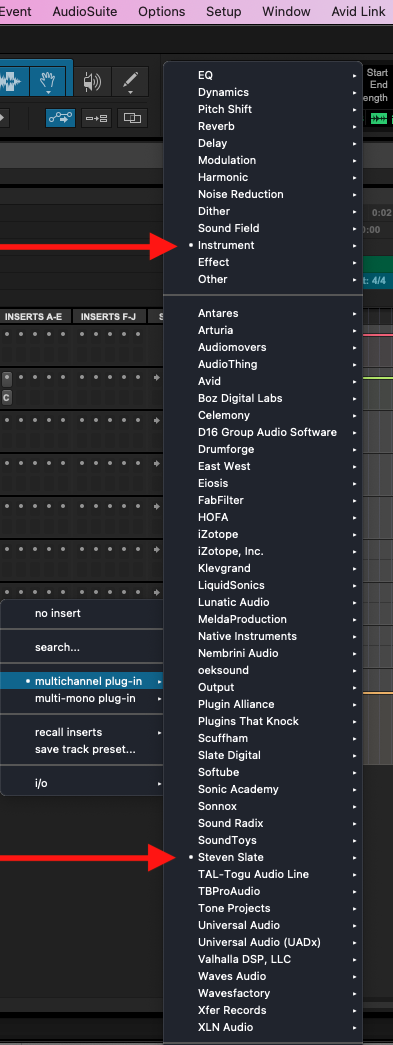The width and height of the screenshot is (393, 1045).
Task: Open the Effect submenu
Action: tap(263, 262)
